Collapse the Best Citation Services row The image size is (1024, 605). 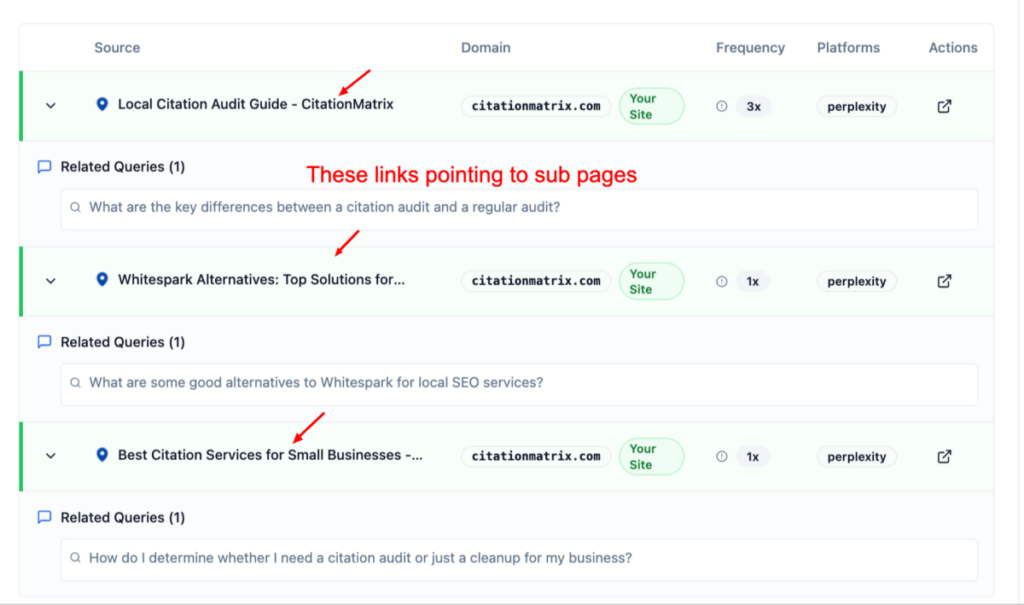[50, 456]
